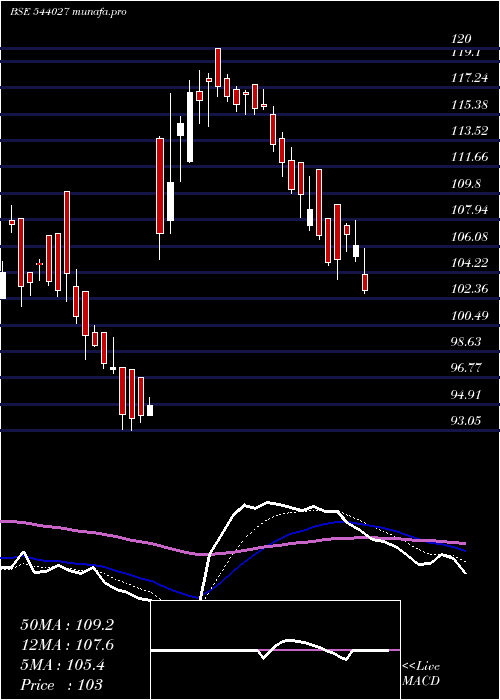The height and width of the screenshot is (700, 500).
Task: Click the 117.24 price axis label
Action: tap(470, 79)
